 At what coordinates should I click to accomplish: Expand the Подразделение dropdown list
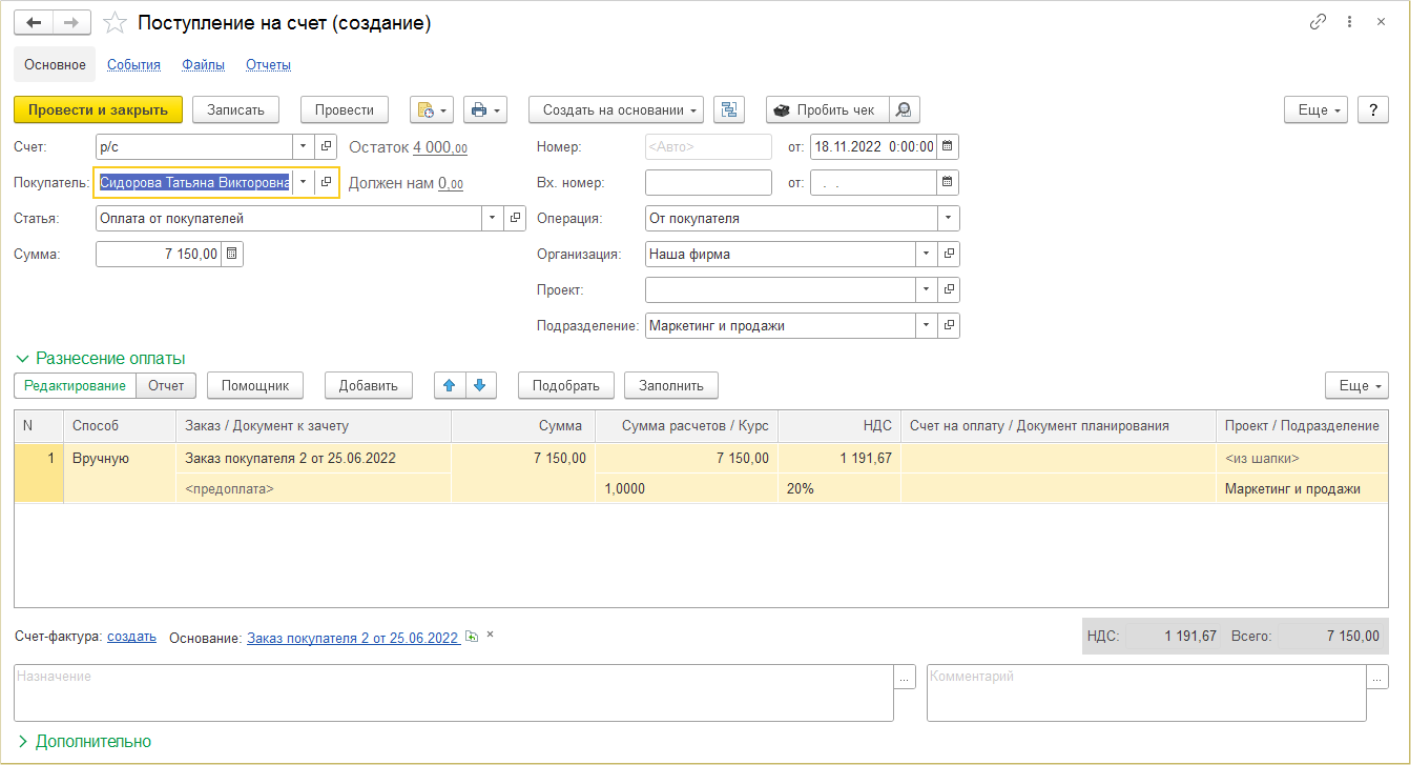click(x=927, y=326)
